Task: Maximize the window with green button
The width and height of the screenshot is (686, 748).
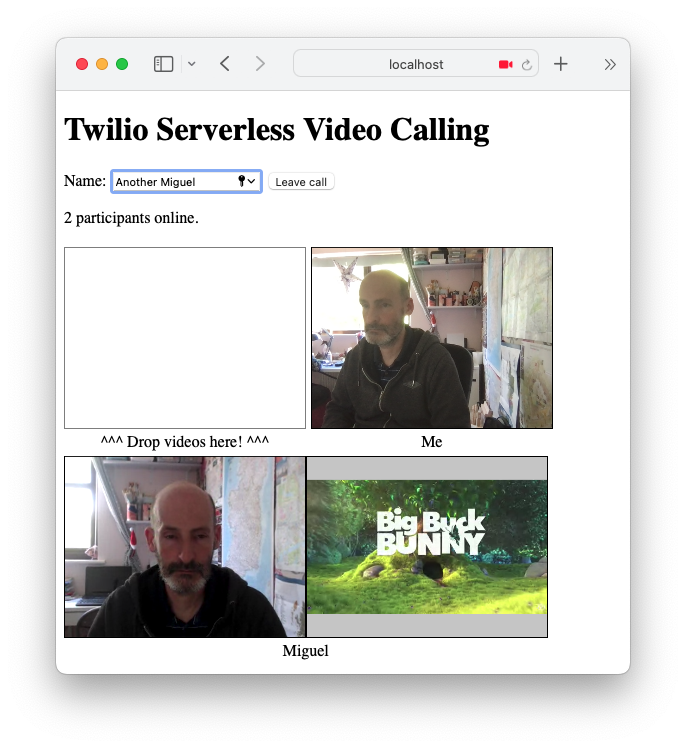Action: point(122,64)
